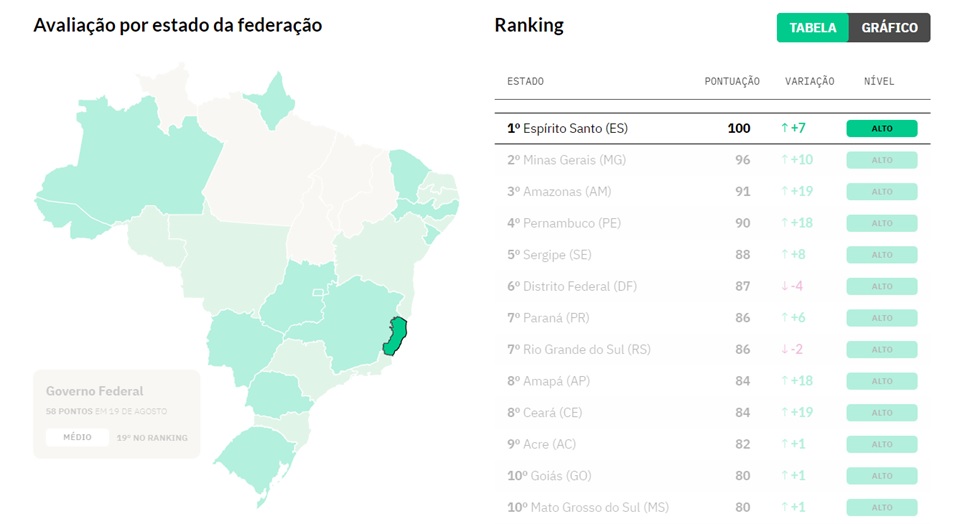Click down arrow variation for Distrito Federal
The height and width of the screenshot is (524, 960).
click(784, 287)
